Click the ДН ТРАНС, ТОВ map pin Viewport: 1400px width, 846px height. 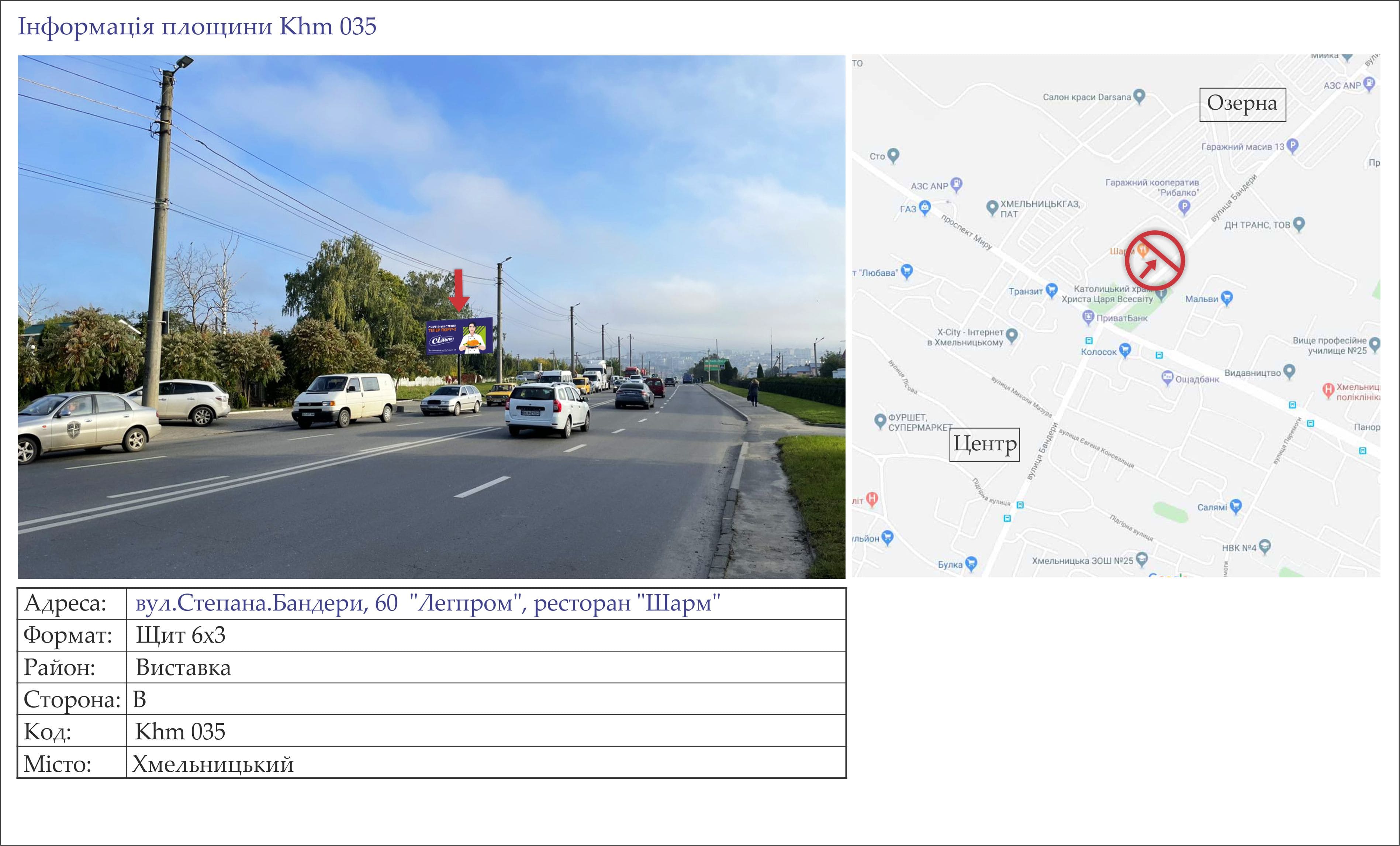click(1298, 224)
